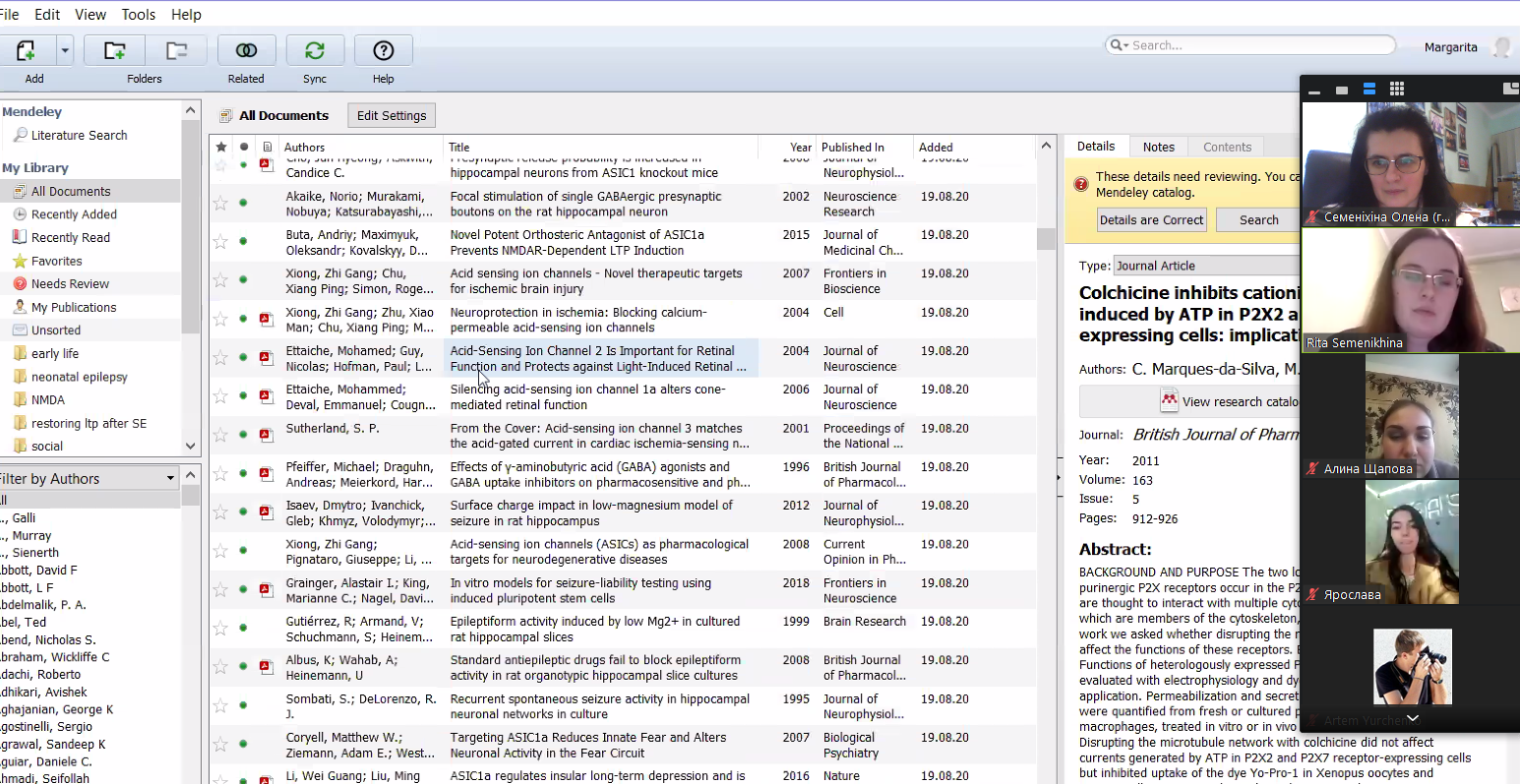This screenshot has width=1520, height=784.
Task: Open the Tools menu
Action: click(x=139, y=15)
